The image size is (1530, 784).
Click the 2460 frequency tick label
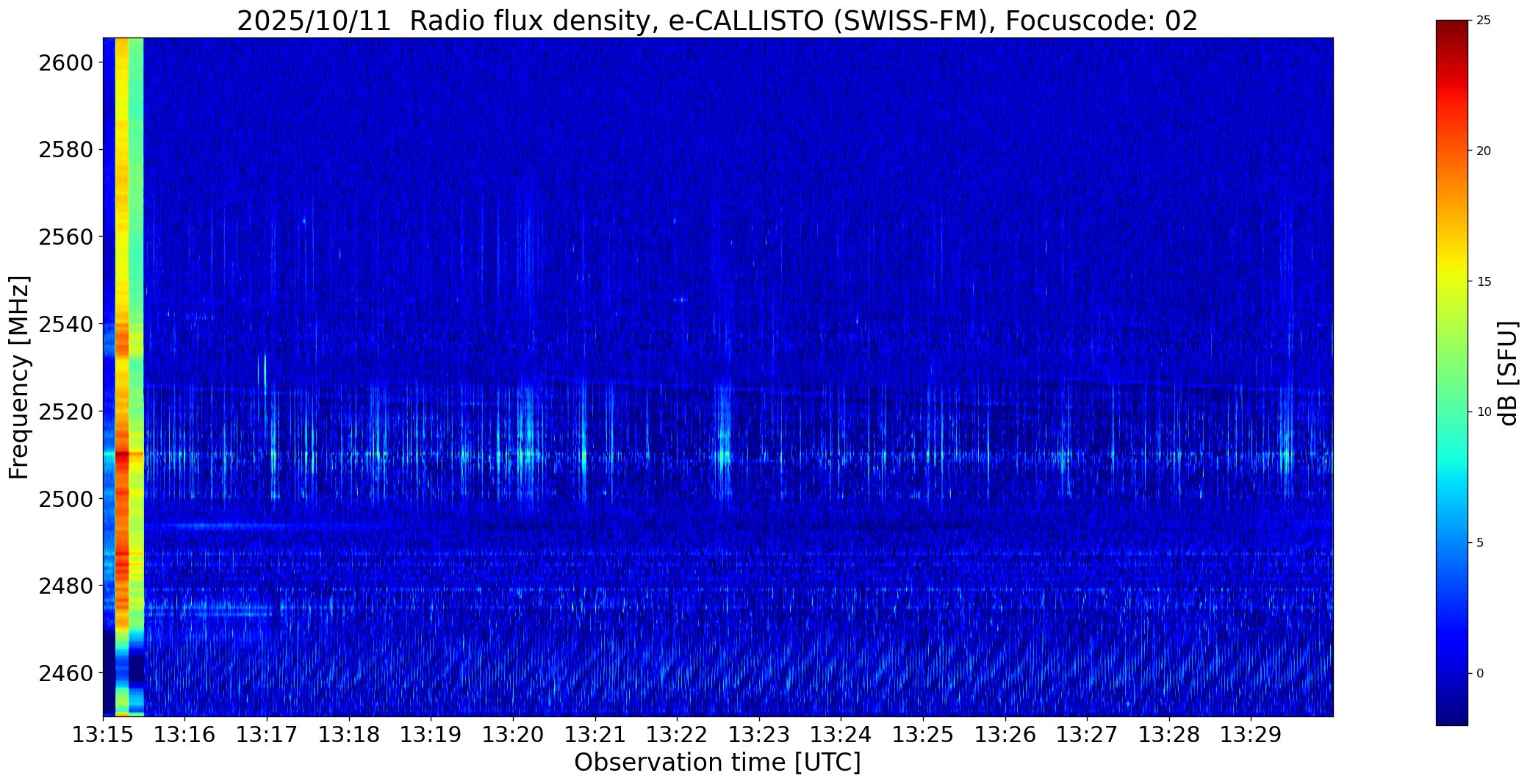[66, 673]
